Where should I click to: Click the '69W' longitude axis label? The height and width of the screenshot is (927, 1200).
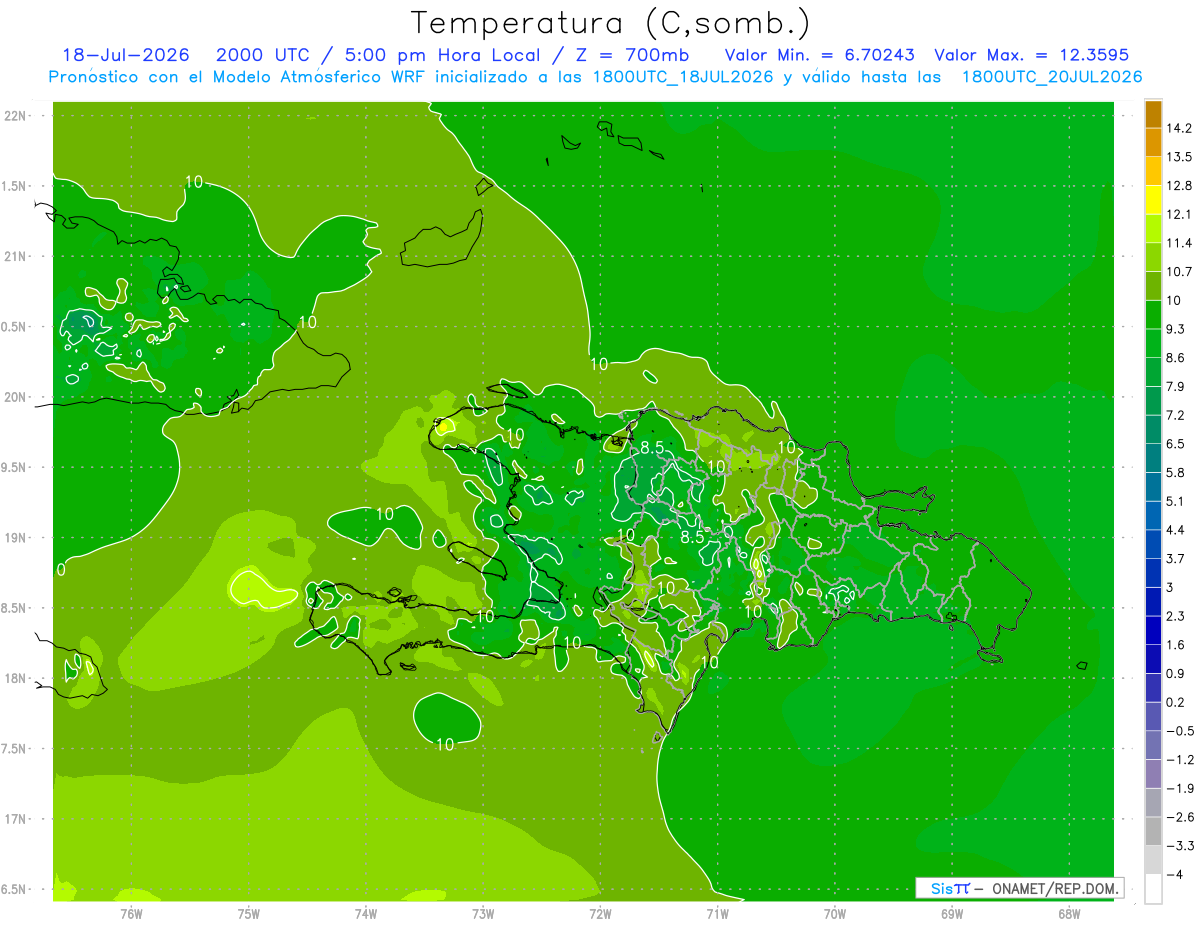coord(952,913)
